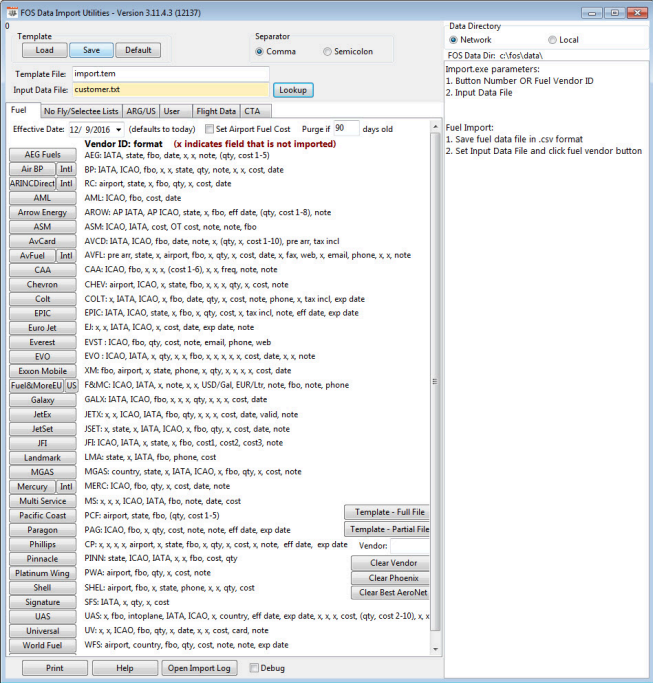Click the CAA vendor button
The width and height of the screenshot is (653, 683).
click(43, 270)
